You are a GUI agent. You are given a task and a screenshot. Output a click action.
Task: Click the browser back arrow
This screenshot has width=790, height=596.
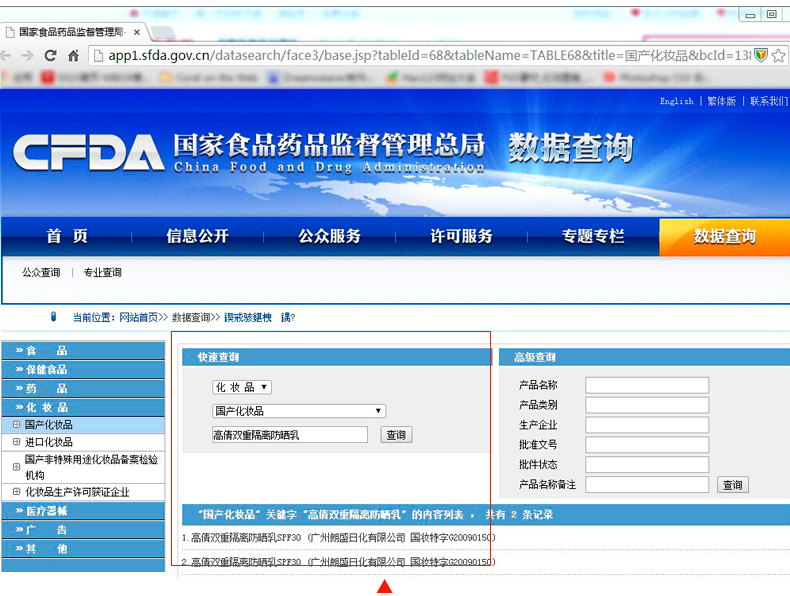[5, 55]
